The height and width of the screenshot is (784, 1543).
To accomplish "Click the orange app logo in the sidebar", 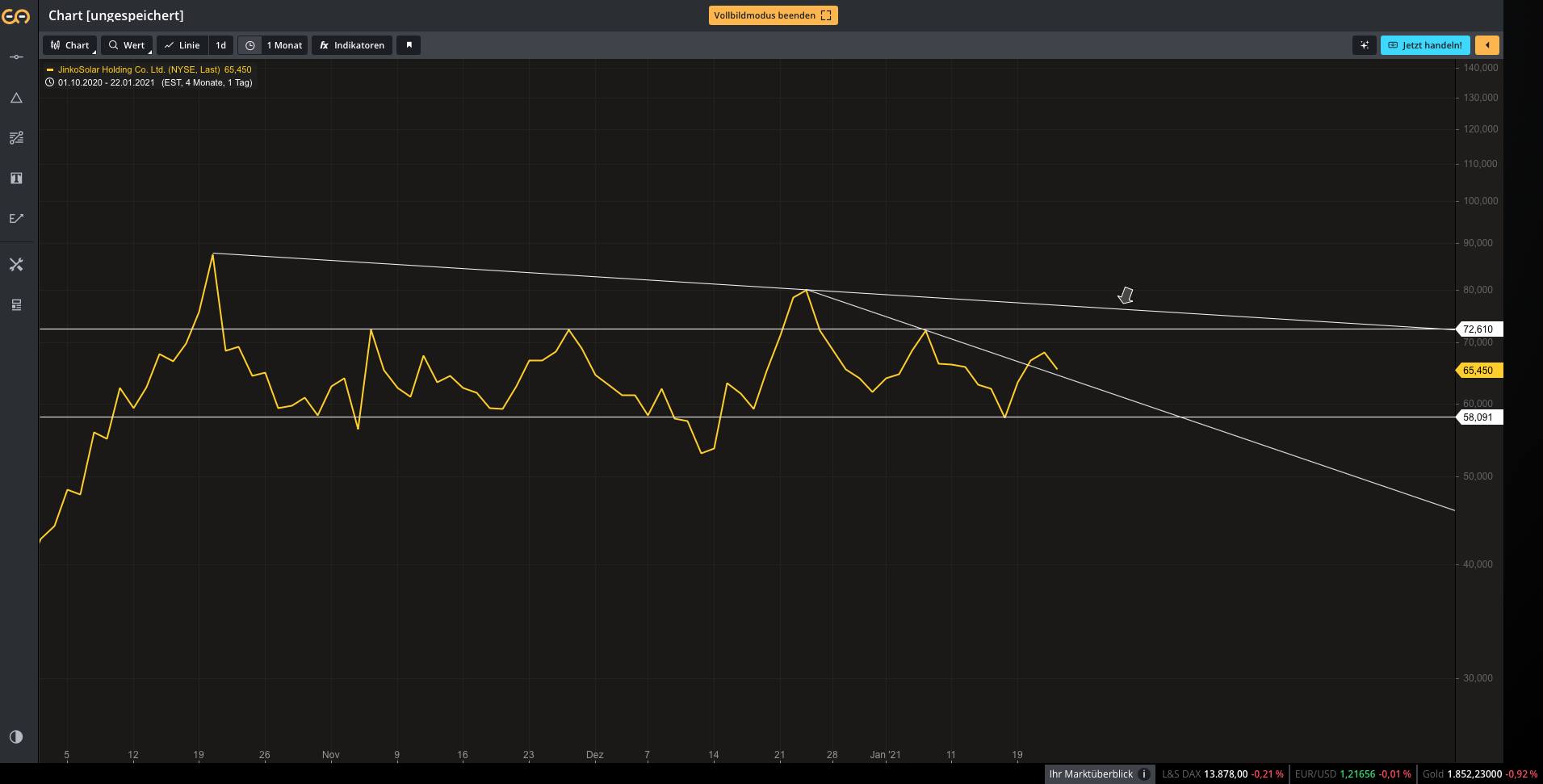I will click(x=16, y=16).
